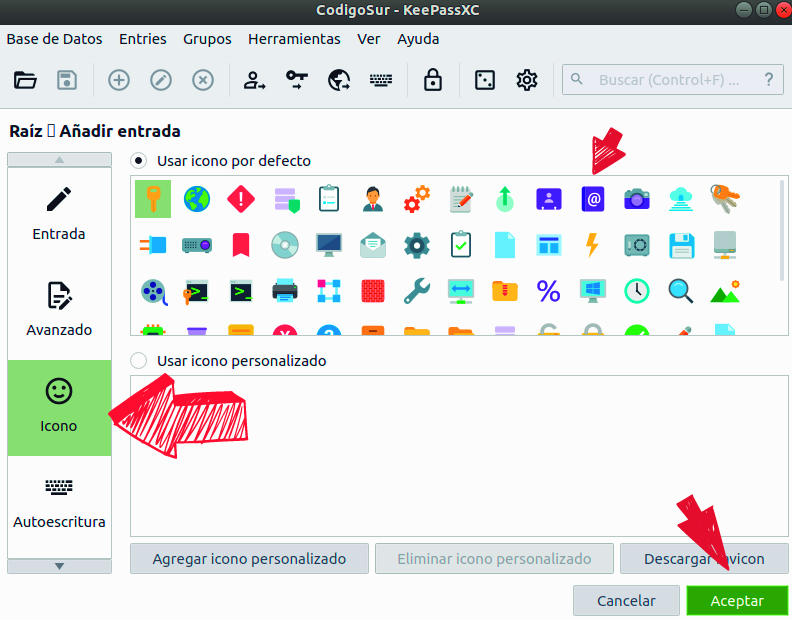The width and height of the screenshot is (792, 620).
Task: Select the open envelope mail icon
Action: (373, 246)
